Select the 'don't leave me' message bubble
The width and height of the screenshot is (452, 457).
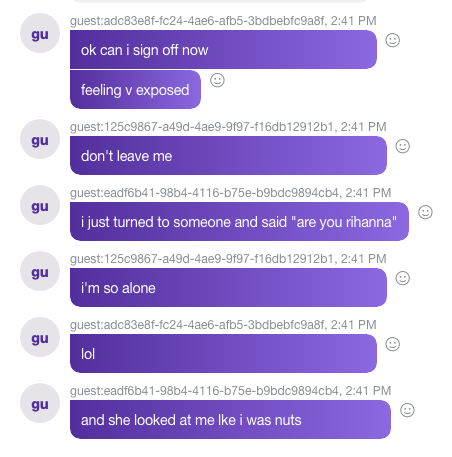coord(228,155)
